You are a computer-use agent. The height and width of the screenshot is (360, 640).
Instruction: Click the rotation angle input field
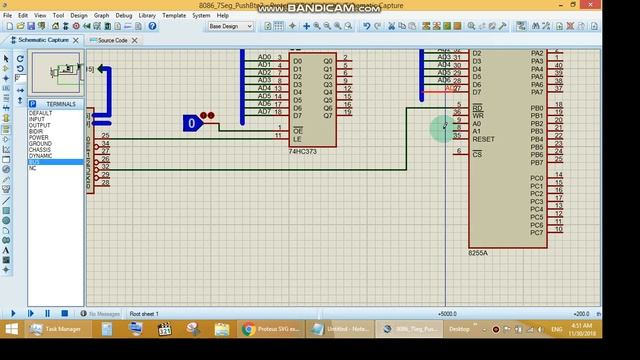click(x=20, y=78)
